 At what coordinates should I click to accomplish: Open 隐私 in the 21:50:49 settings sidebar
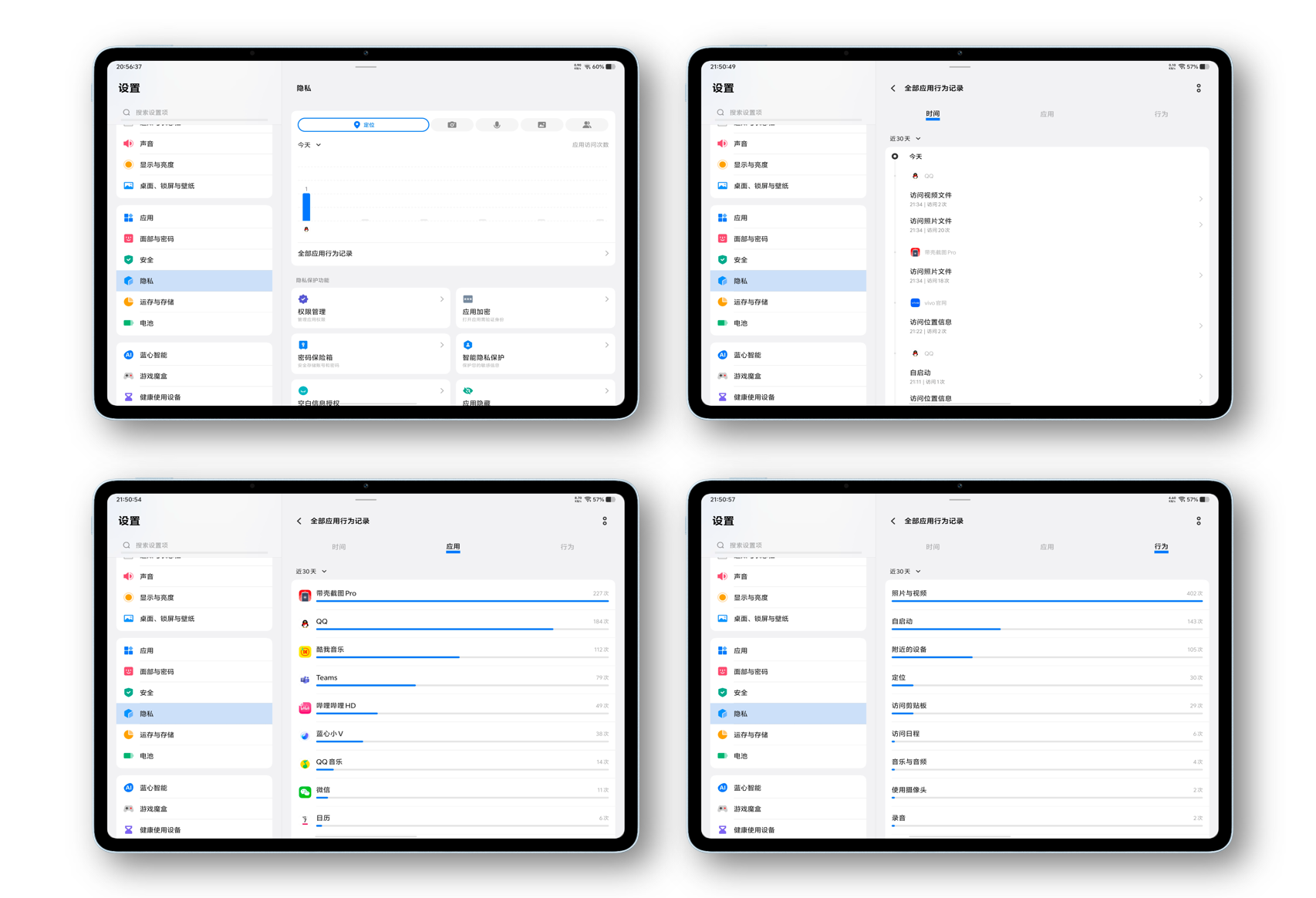pos(788,281)
